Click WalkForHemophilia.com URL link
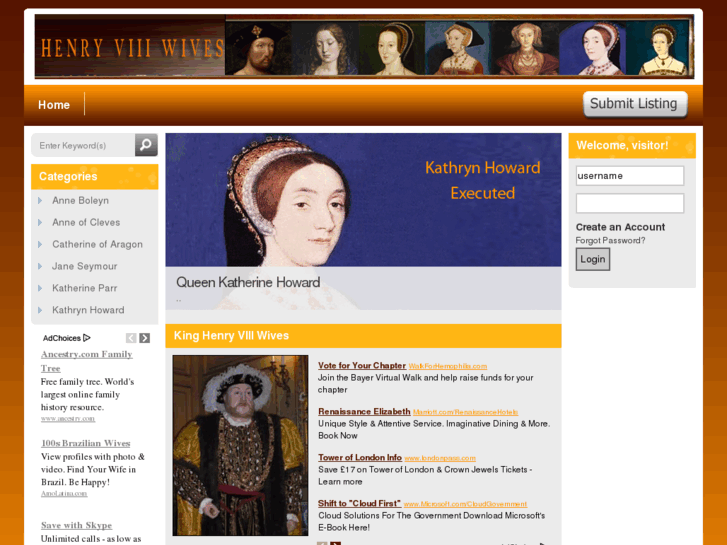Image resolution: width=727 pixels, height=545 pixels. 448,366
